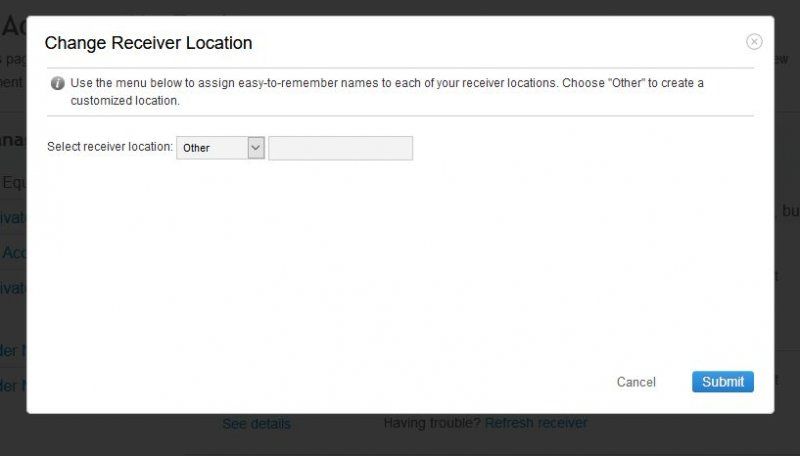Open the 'Other' location select box
Screen dimensions: 800x456
coord(220,148)
